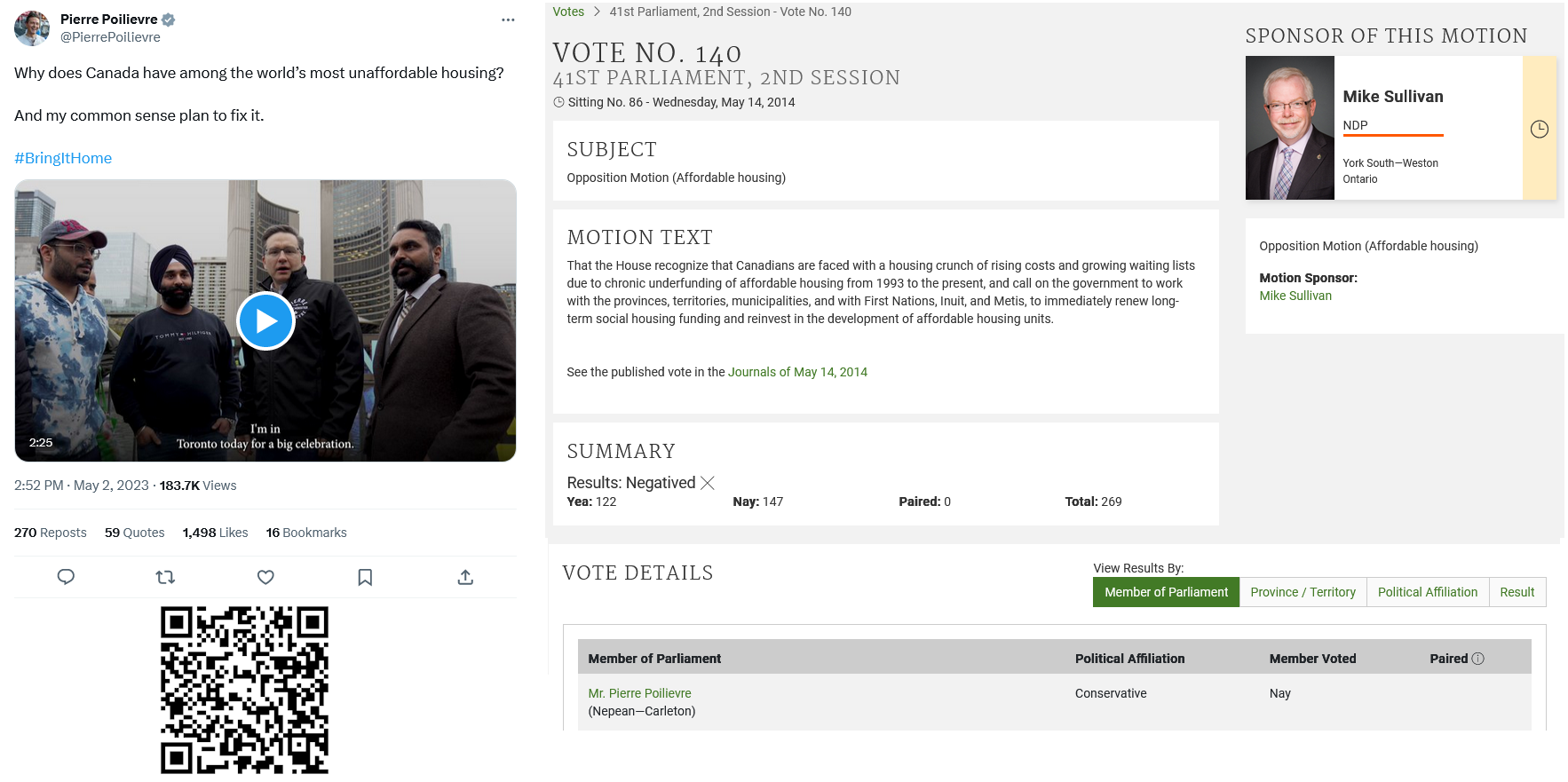
Task: Open the tweet's three-dot more options menu
Action: point(508,20)
